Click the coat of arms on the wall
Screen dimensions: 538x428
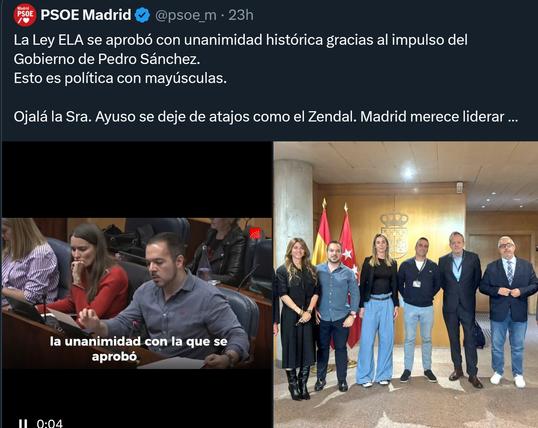(x=395, y=233)
